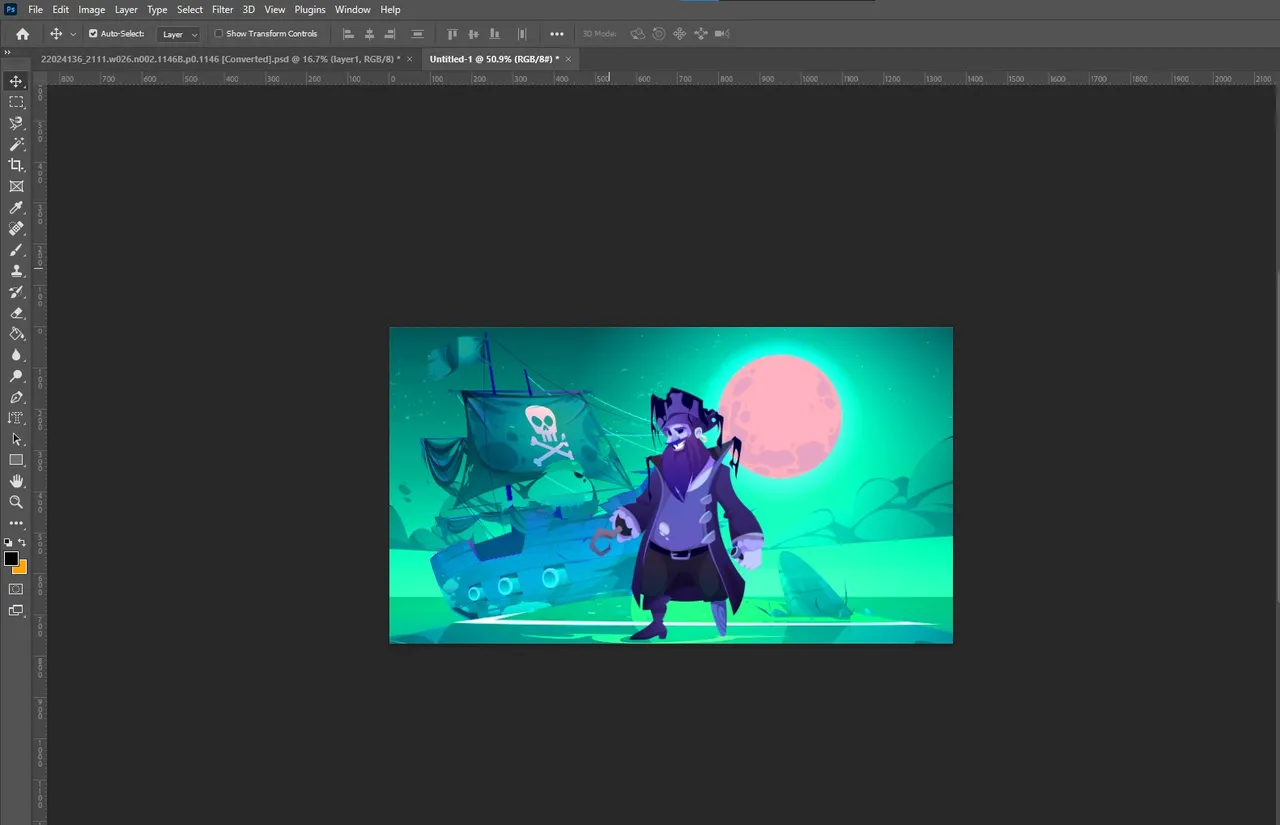Click the Photoshop Ps logo icon
Viewport: 1280px width, 825px height.
click(x=10, y=9)
